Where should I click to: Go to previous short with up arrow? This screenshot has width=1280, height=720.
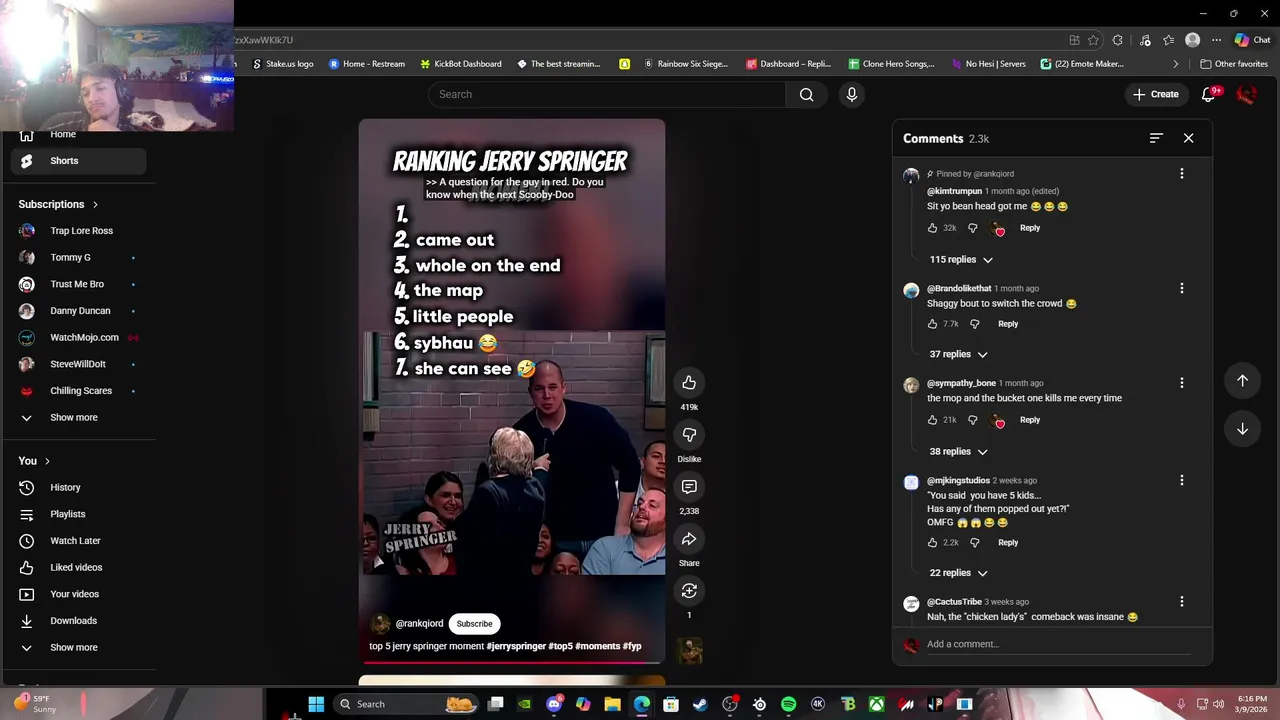[x=1242, y=381]
